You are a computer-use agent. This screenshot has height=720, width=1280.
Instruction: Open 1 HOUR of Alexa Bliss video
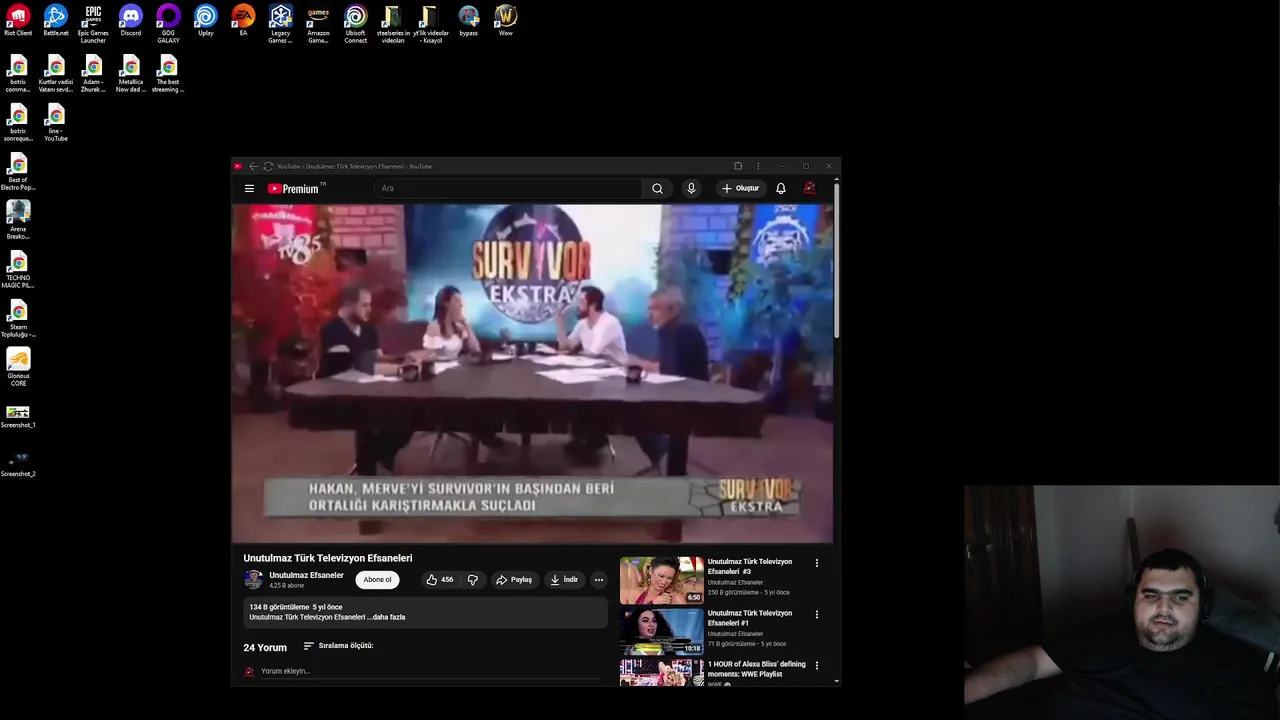point(757,669)
